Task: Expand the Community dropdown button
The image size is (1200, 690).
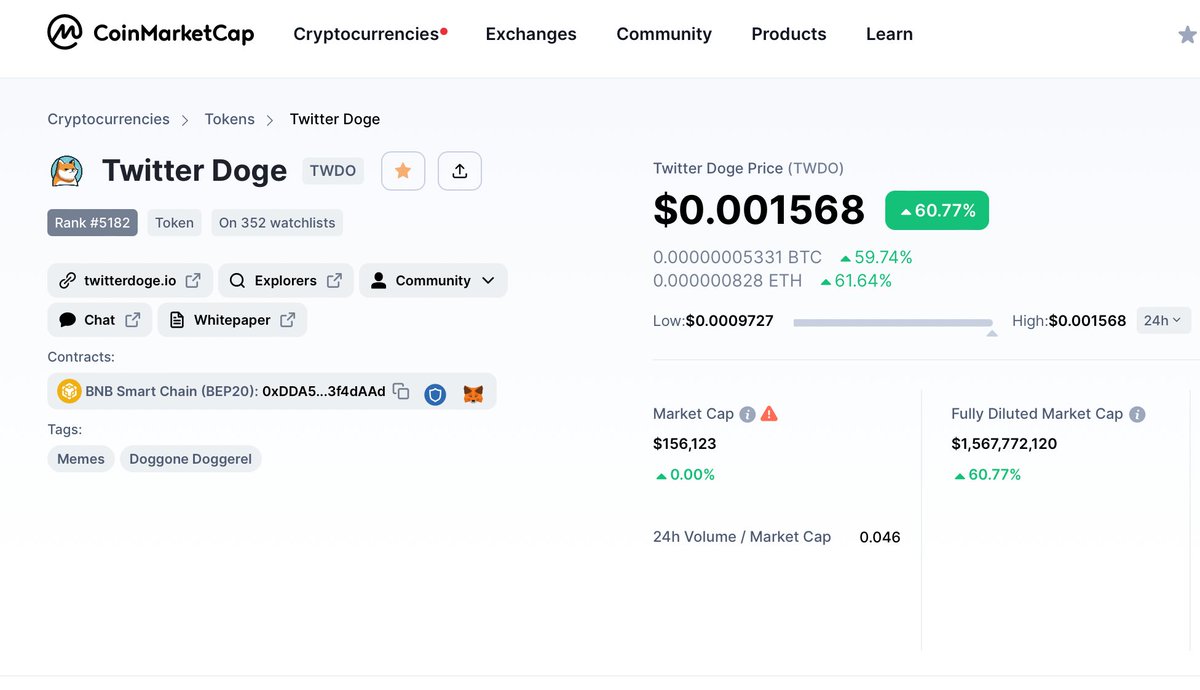Action: pyautogui.click(x=433, y=280)
